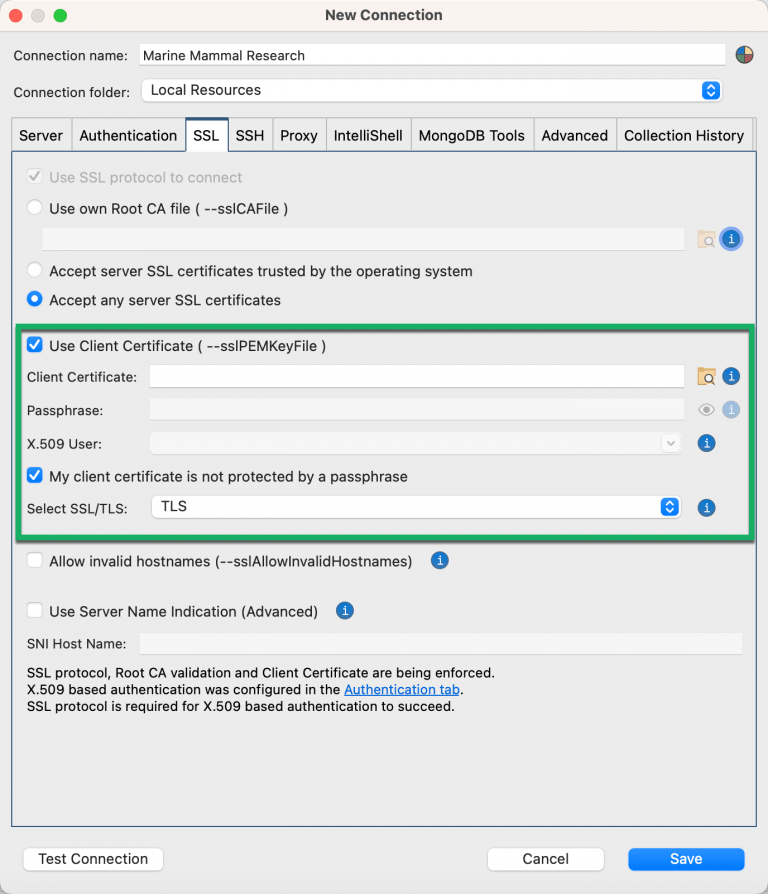Click inside the Connection name field

coord(430,55)
